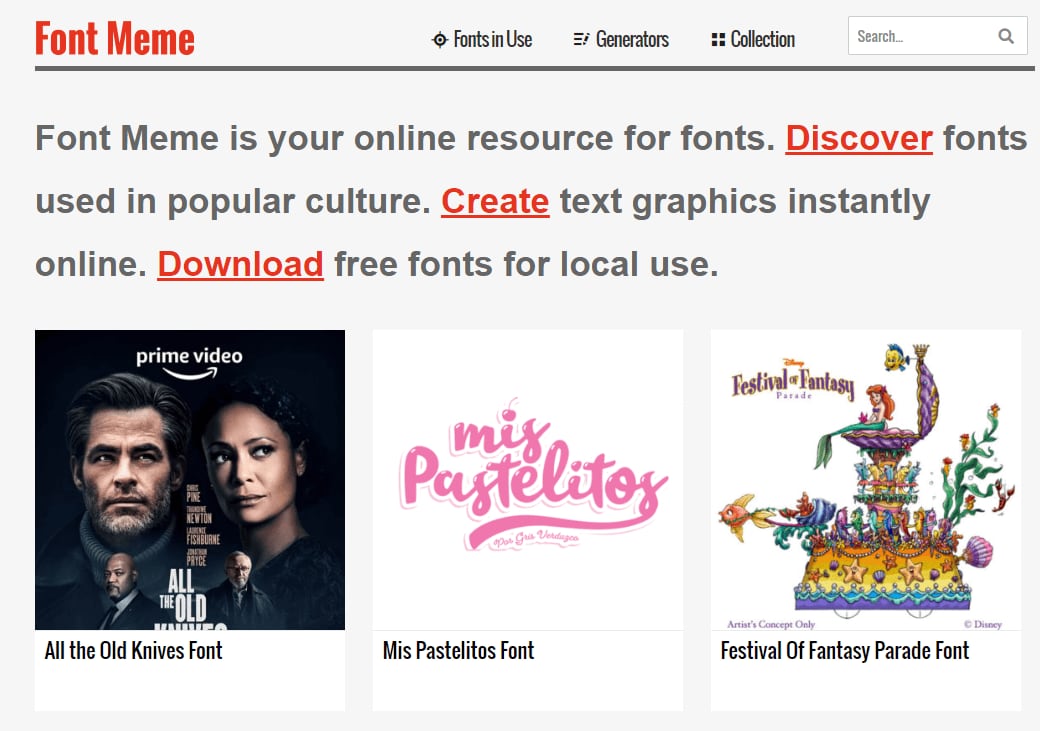Follow the Download link

pyautogui.click(x=240, y=264)
